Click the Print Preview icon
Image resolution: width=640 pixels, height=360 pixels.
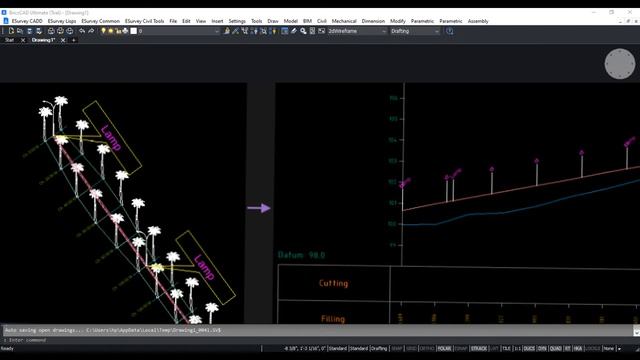point(60,31)
